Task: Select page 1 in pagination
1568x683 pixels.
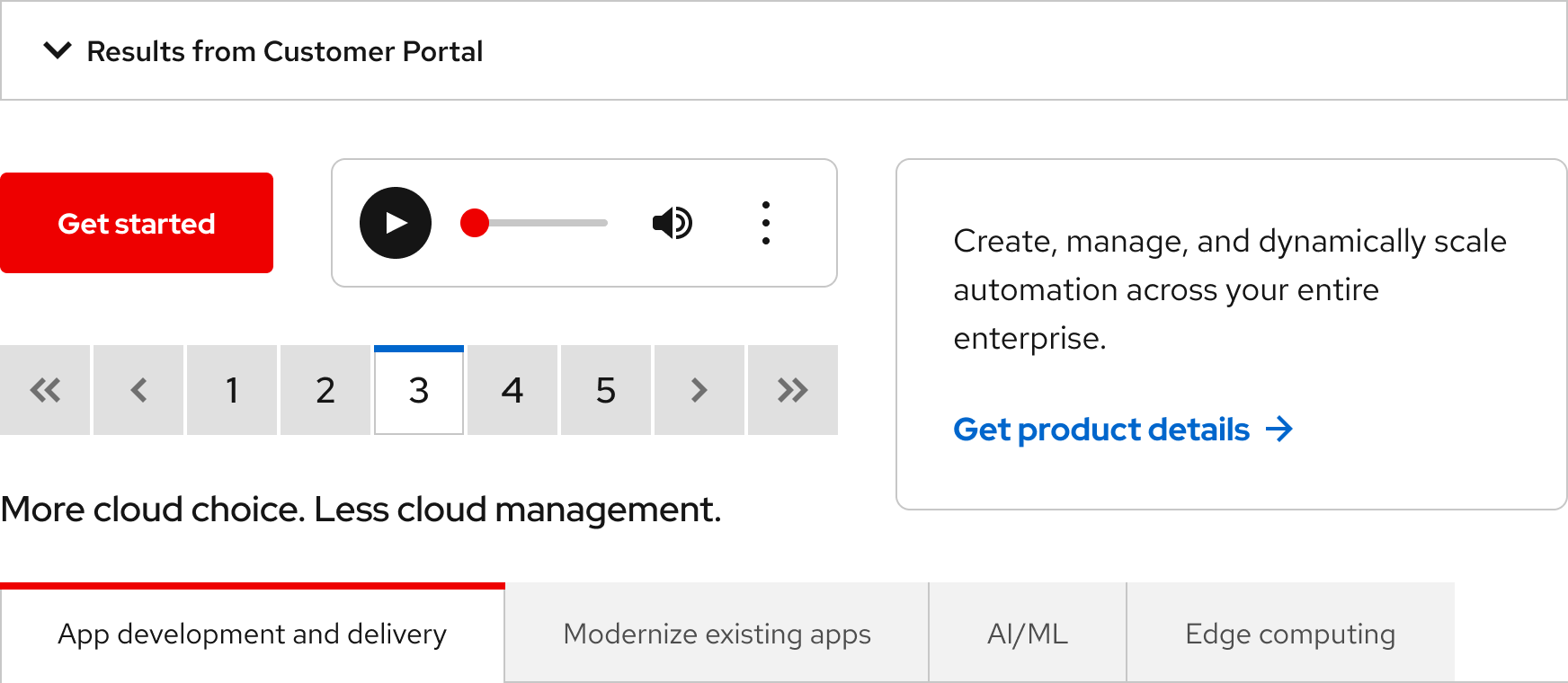Action: coord(232,390)
